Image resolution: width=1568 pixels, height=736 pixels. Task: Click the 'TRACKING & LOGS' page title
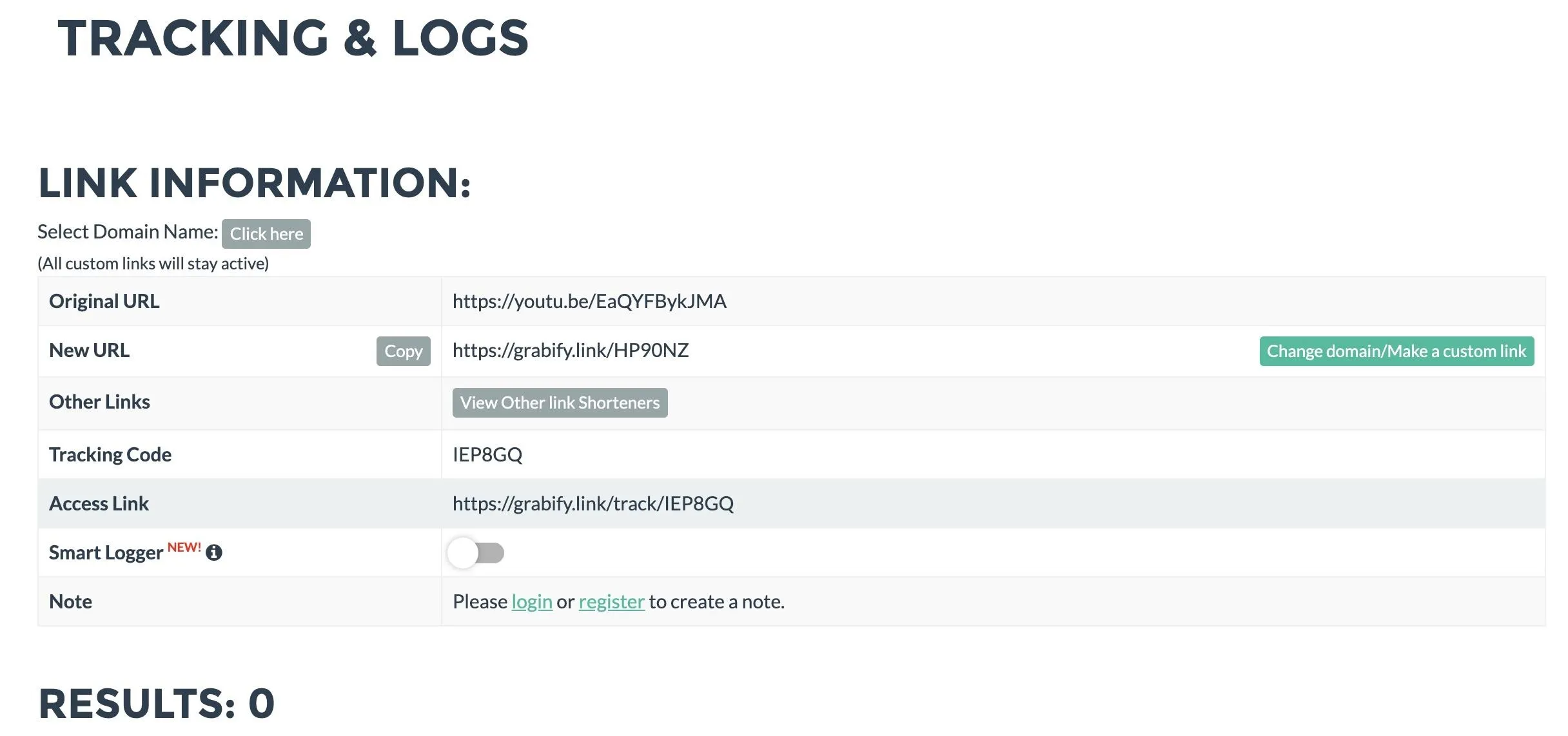pyautogui.click(x=293, y=38)
